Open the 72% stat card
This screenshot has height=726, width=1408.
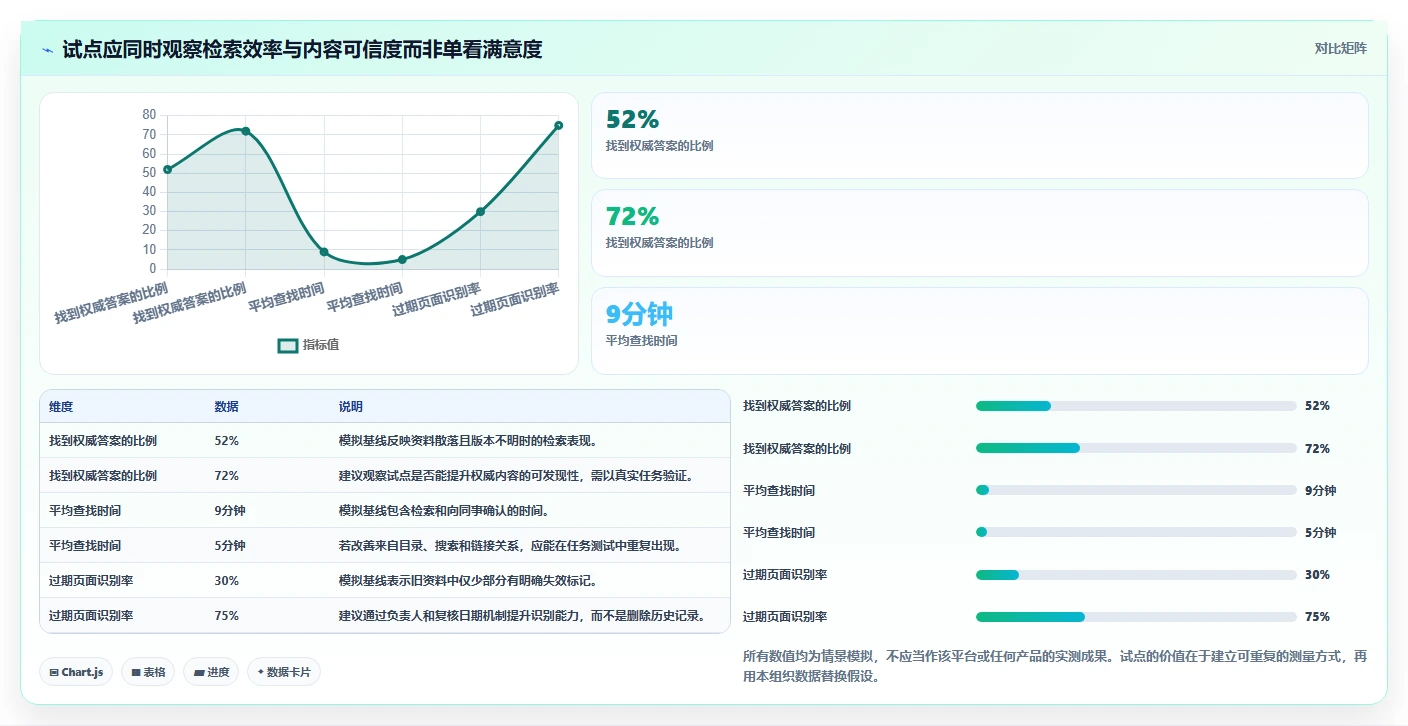(979, 233)
